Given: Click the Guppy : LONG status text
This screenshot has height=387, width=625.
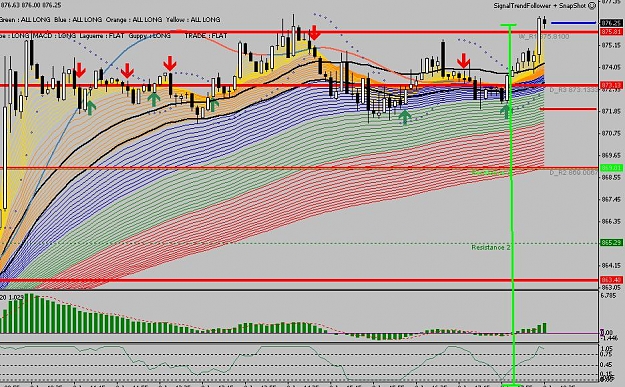Looking at the screenshot, I should click(149, 35).
